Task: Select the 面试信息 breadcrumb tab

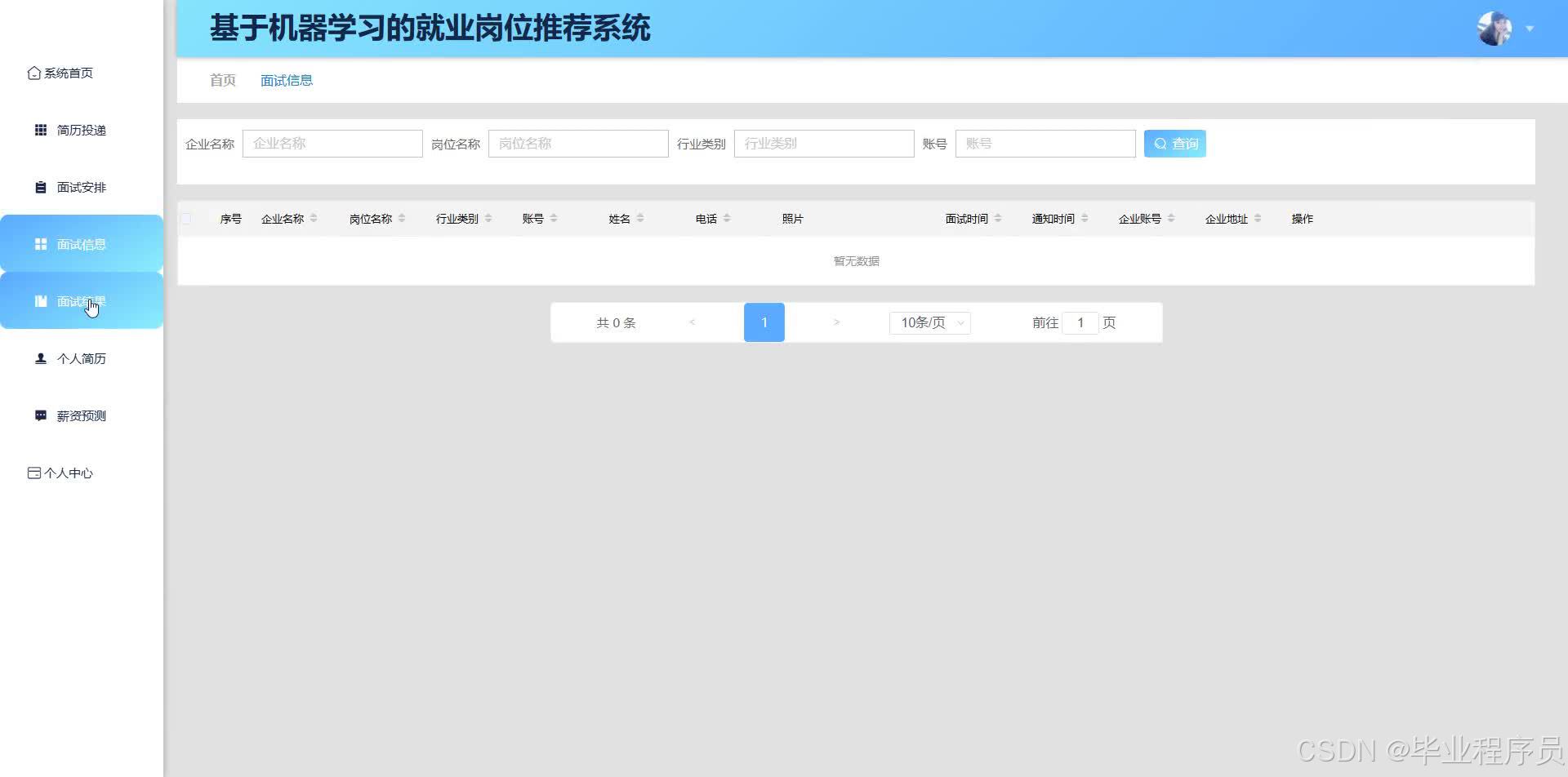Action: click(x=286, y=80)
